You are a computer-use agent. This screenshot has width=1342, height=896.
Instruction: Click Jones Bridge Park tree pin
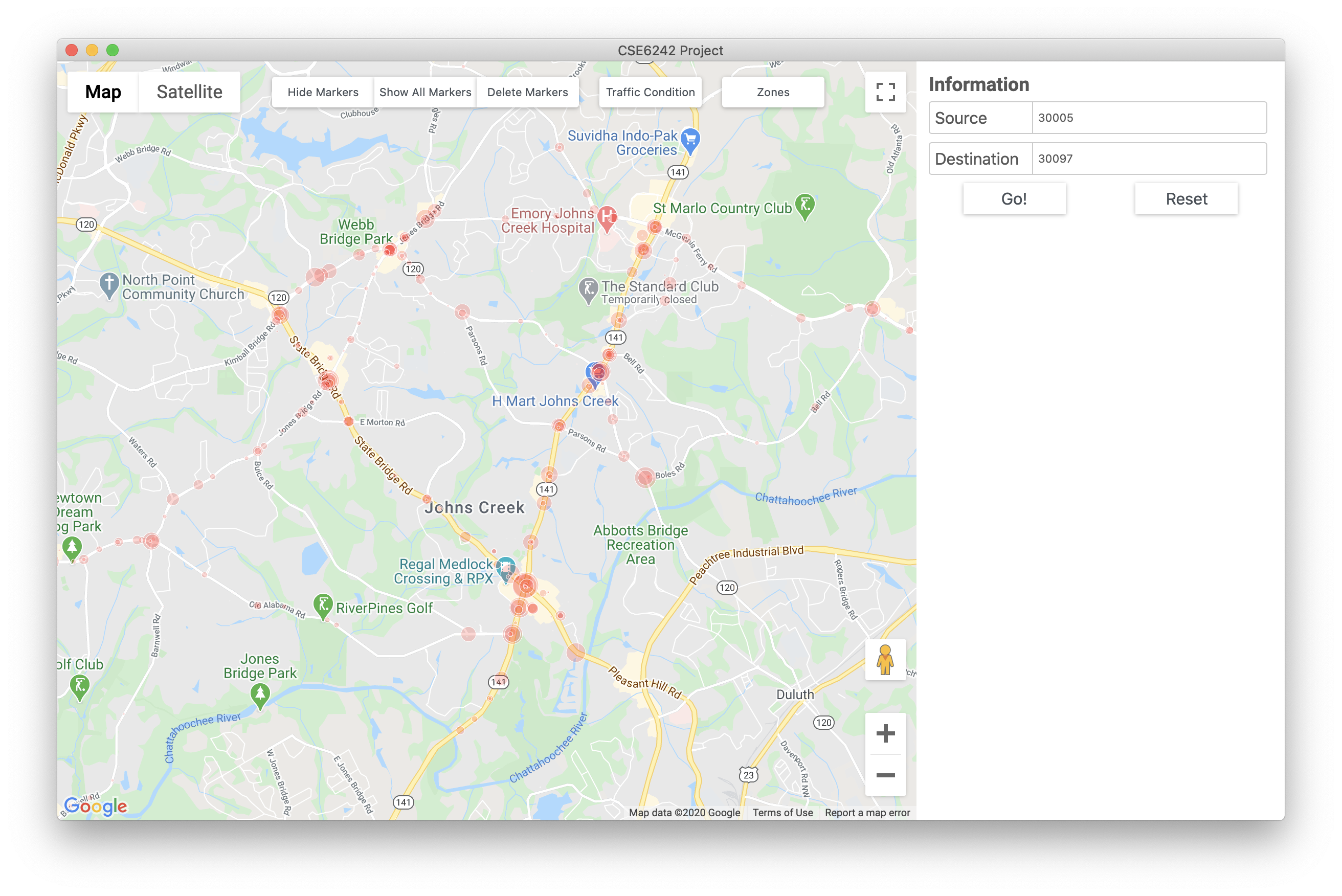coord(260,695)
